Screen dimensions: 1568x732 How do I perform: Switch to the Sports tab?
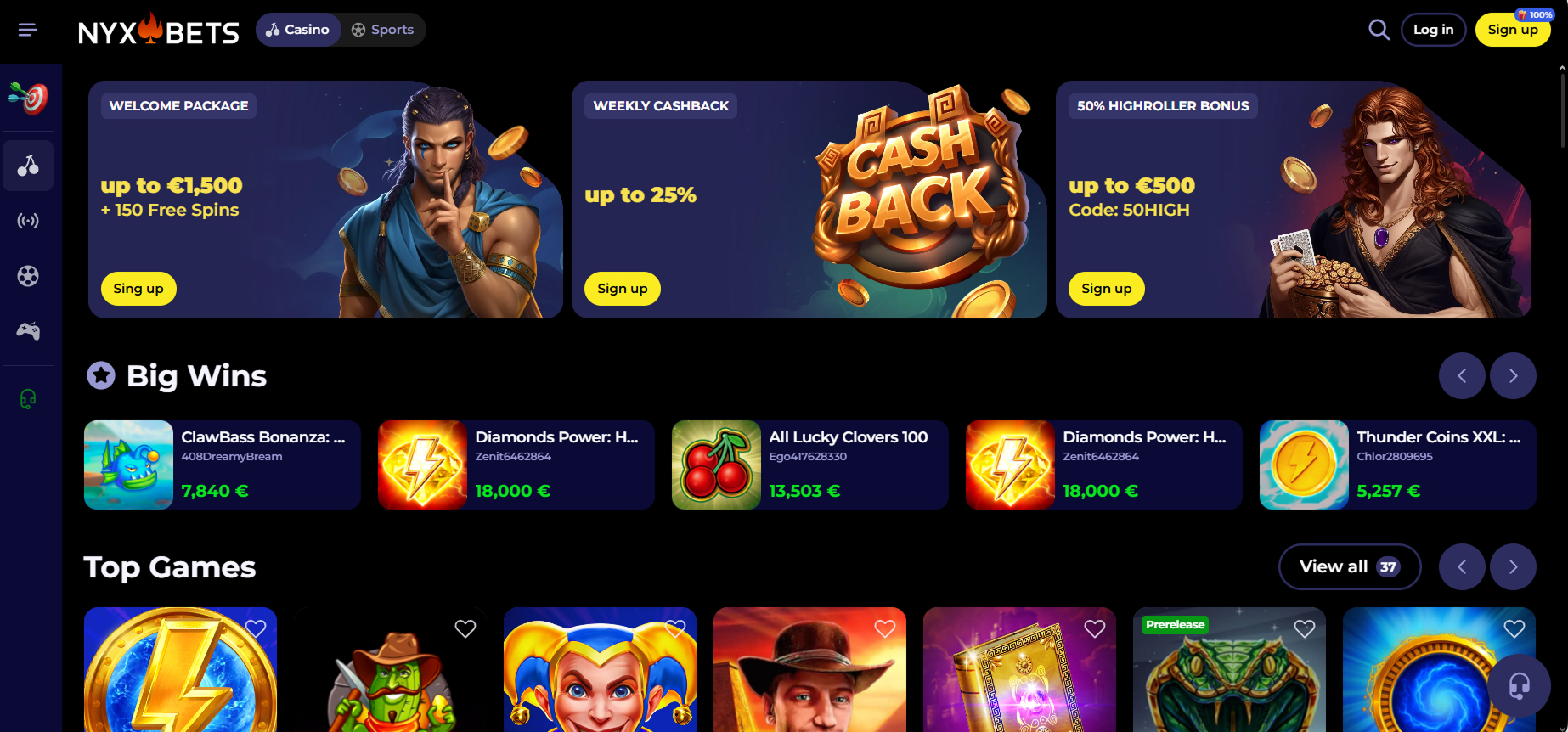point(383,30)
